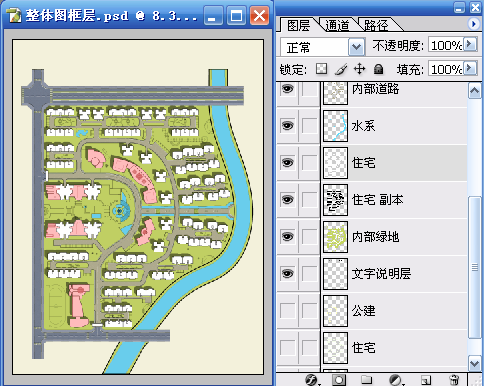Switch to the 路径 tab

tap(376, 25)
